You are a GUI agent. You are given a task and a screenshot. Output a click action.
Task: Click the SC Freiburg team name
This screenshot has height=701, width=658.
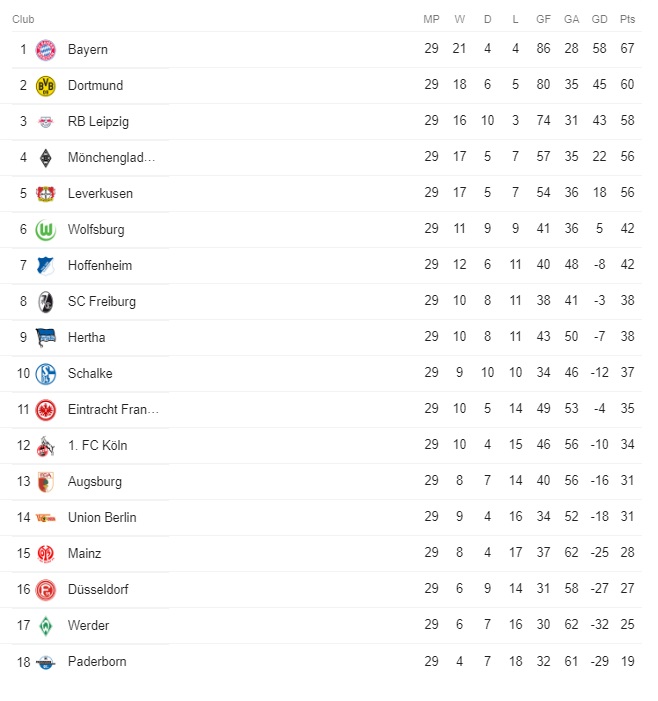pos(101,302)
